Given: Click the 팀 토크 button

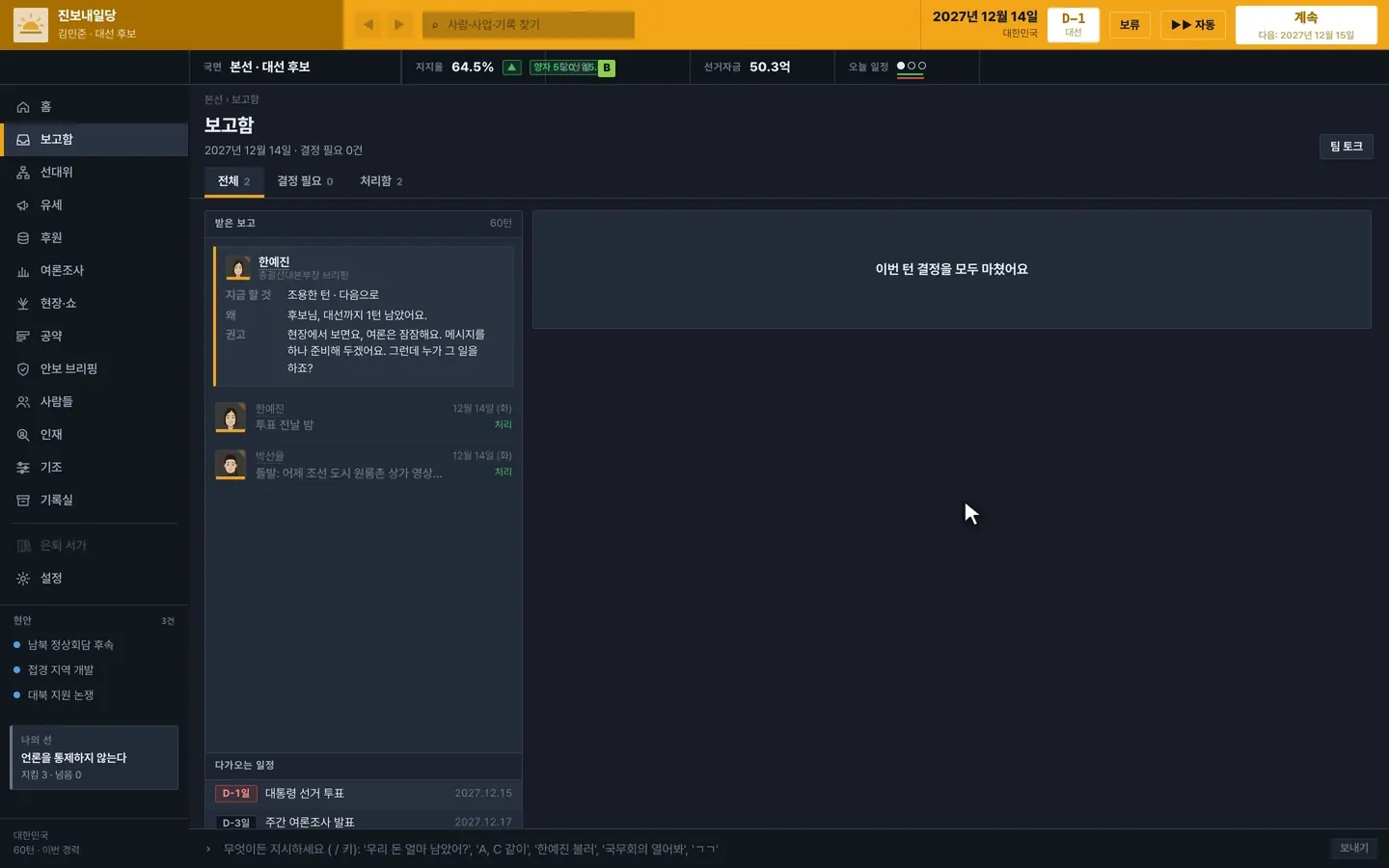Looking at the screenshot, I should click(1346, 147).
